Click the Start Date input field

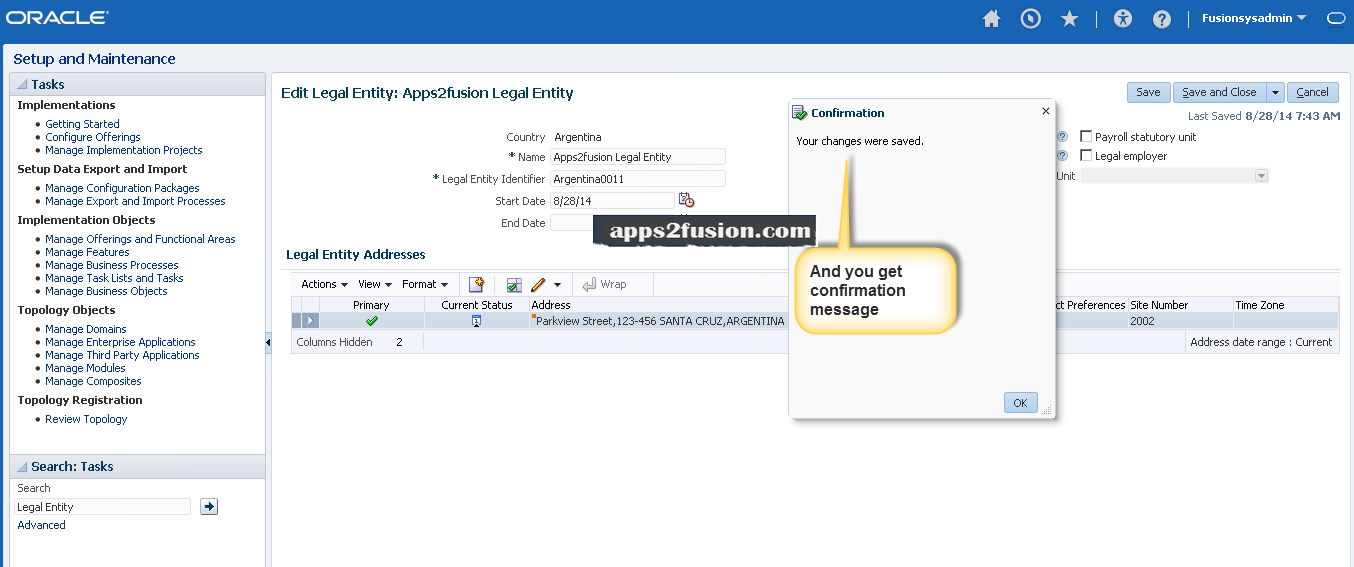(612, 201)
